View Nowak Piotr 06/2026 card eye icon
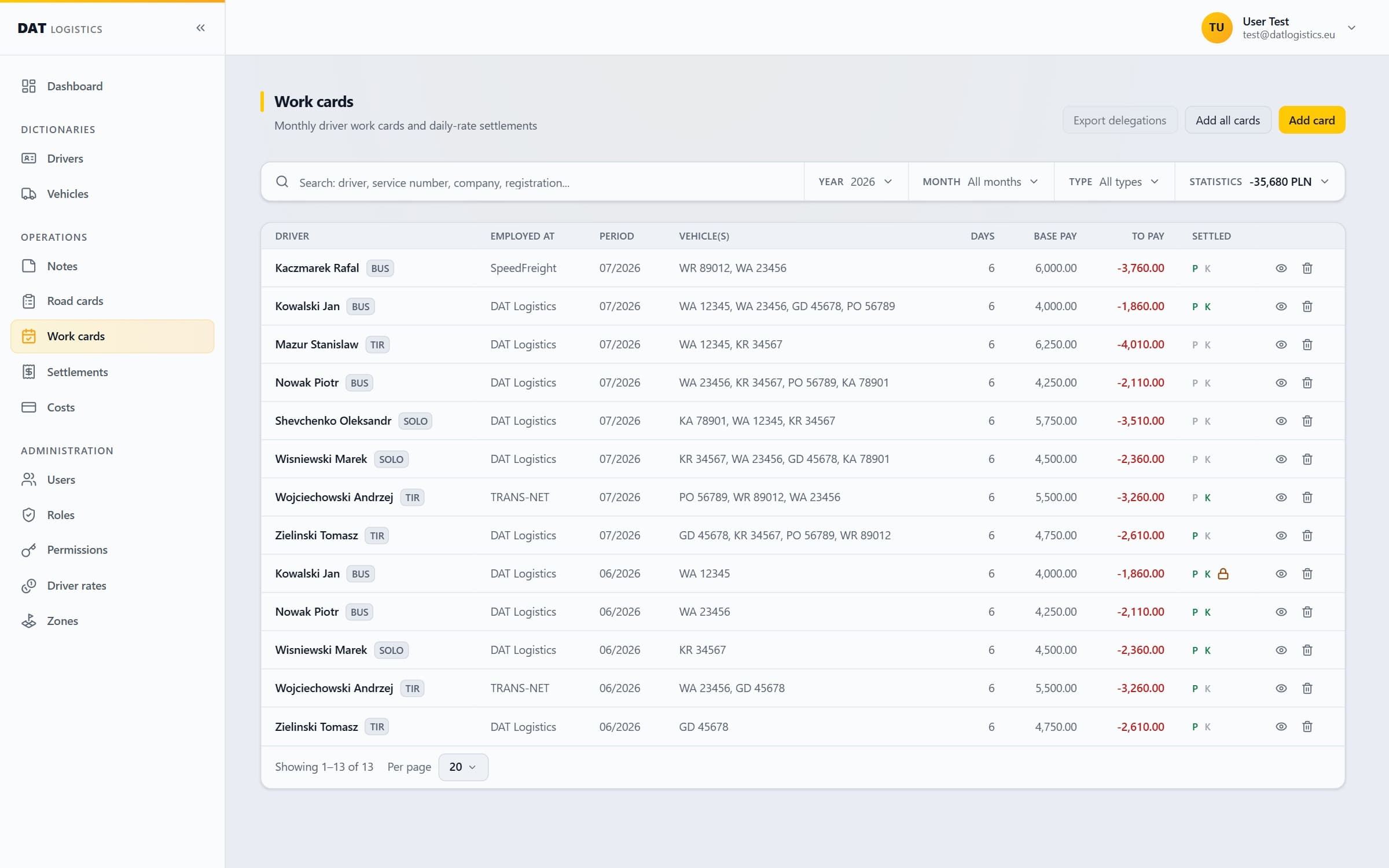1389x868 pixels. 1281,612
